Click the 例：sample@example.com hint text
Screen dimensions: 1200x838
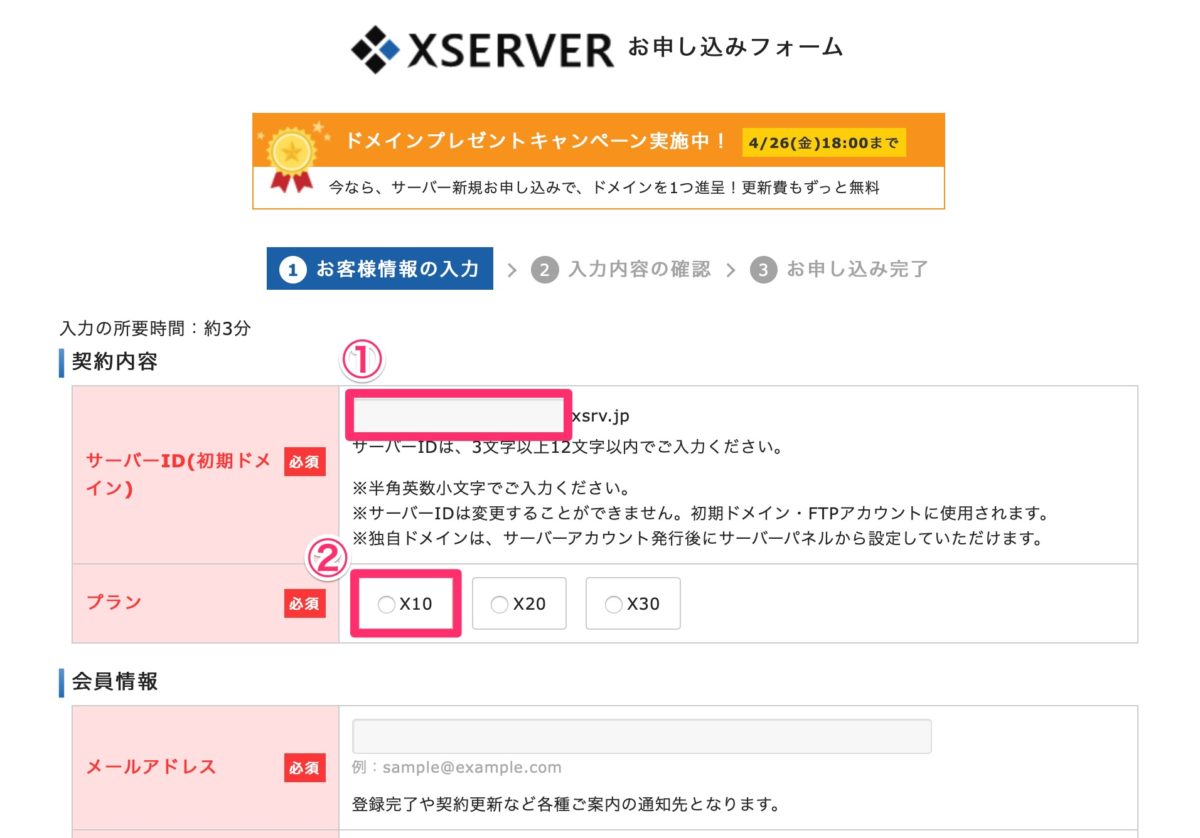point(457,768)
